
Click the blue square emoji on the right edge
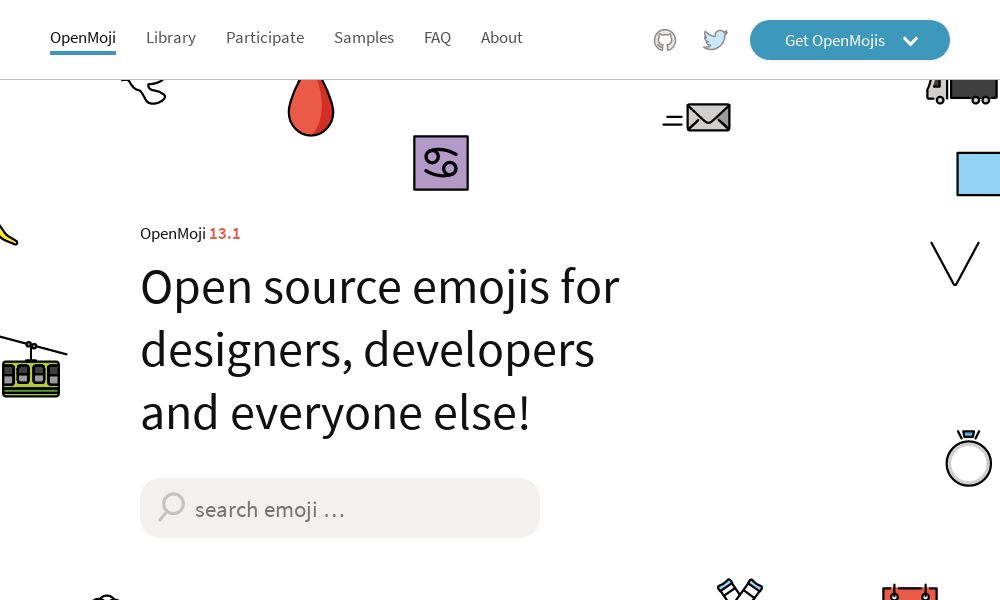[983, 174]
